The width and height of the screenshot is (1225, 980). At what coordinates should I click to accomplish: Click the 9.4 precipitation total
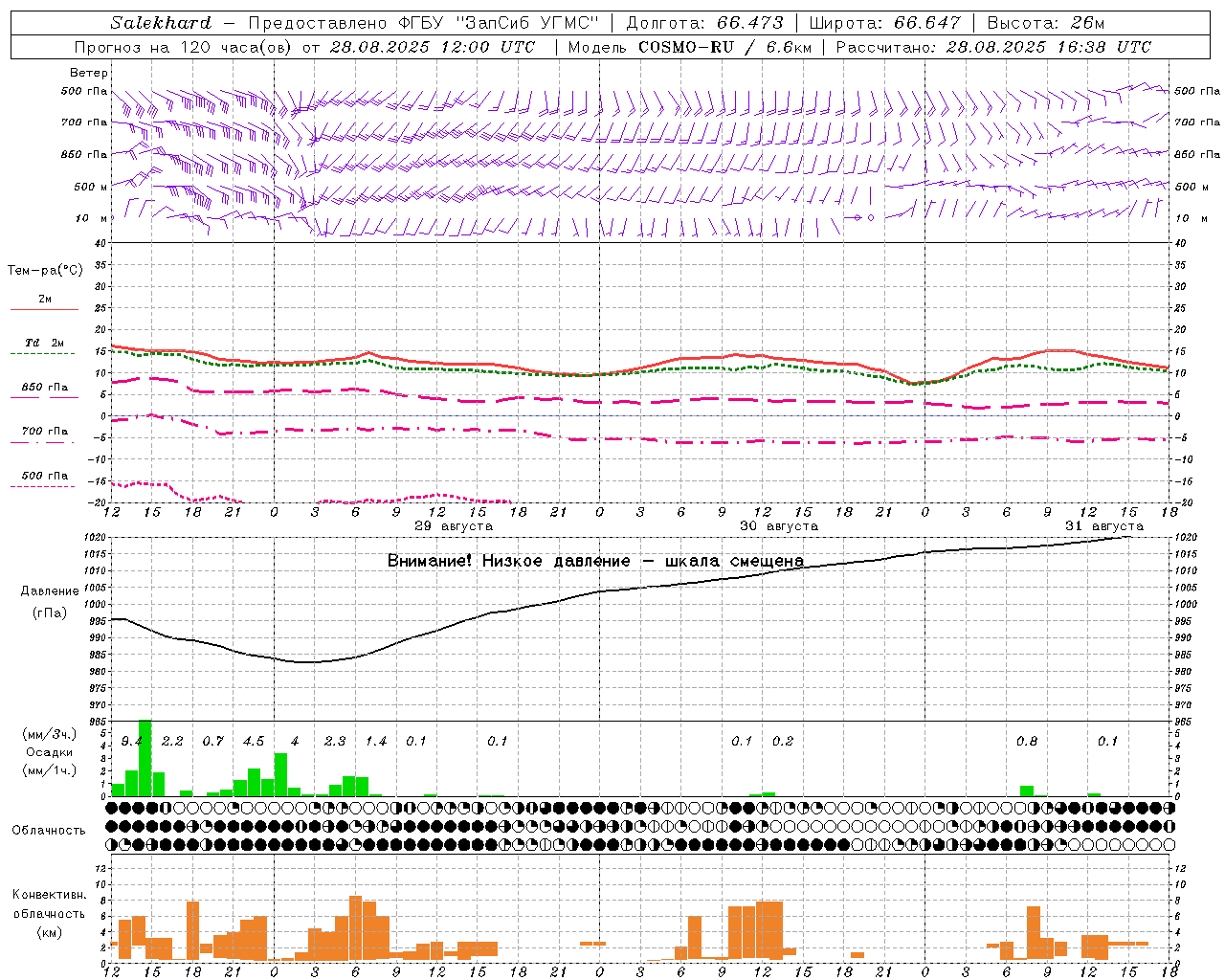(x=132, y=742)
